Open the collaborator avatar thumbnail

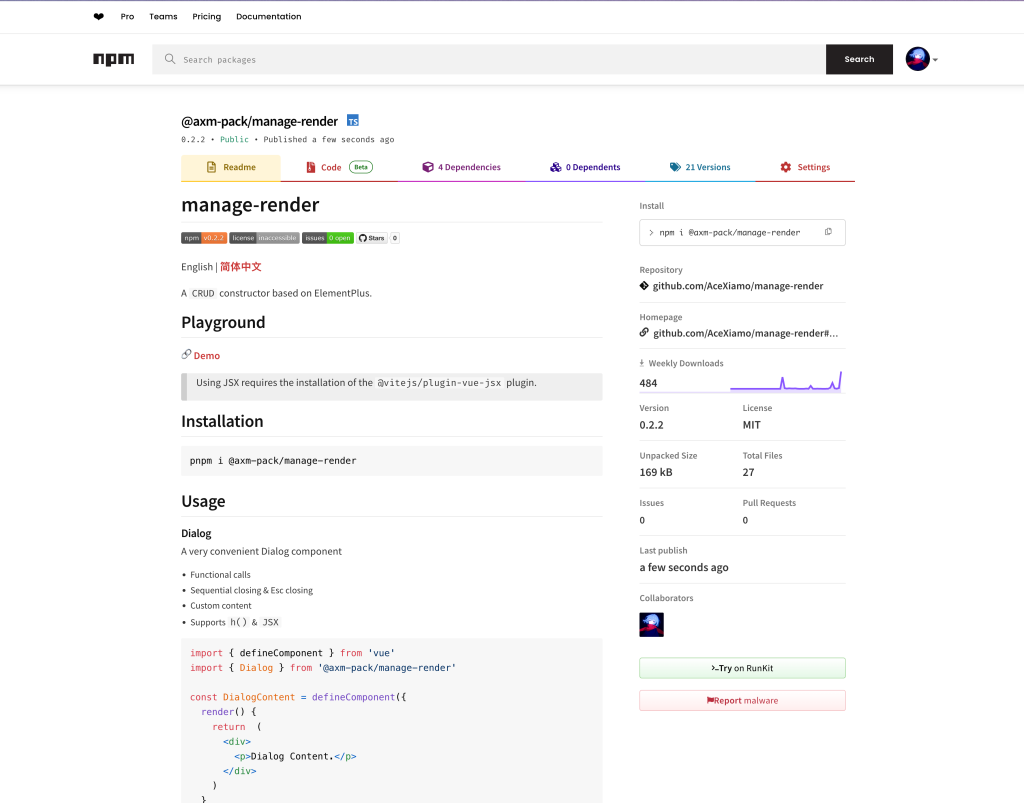point(652,625)
